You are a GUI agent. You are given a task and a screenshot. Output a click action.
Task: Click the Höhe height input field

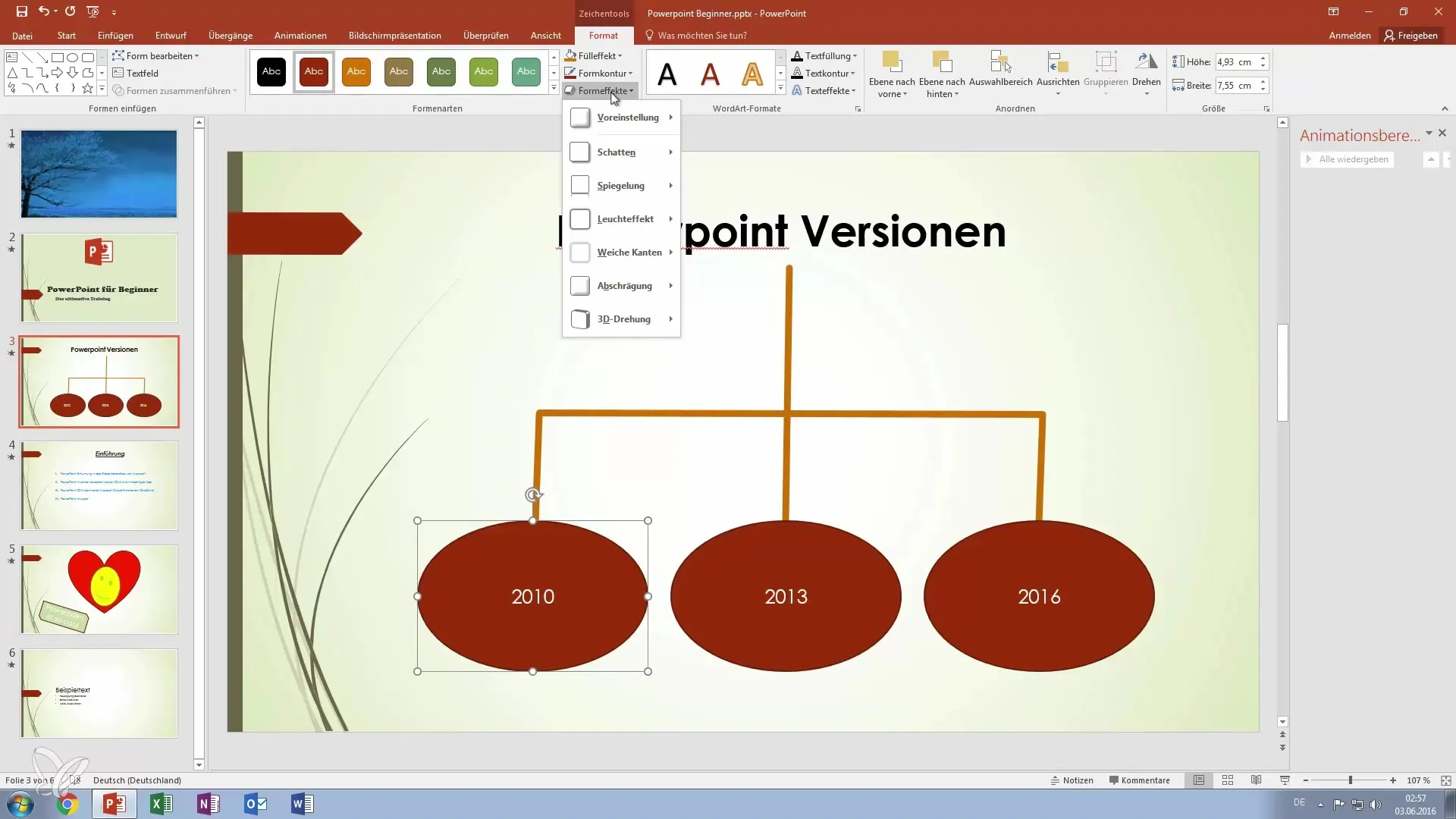click(x=1236, y=62)
